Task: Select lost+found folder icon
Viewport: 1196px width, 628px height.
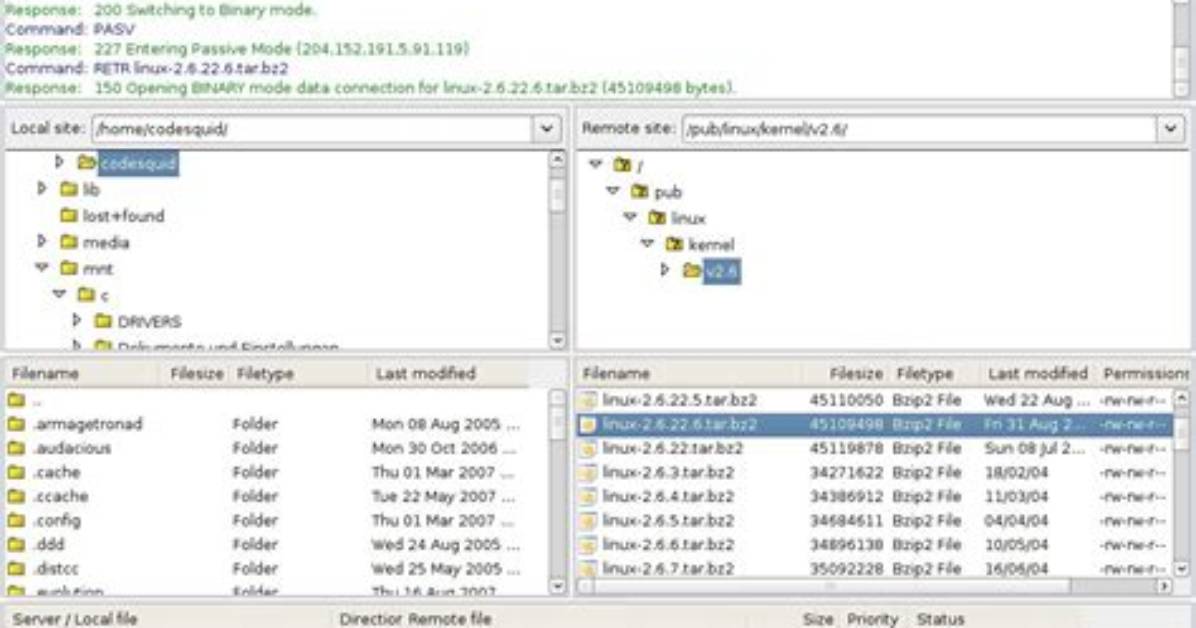Action: click(69, 215)
